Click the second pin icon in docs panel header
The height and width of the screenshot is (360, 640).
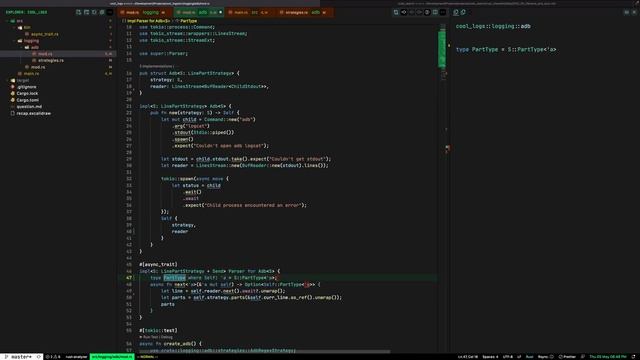point(463,12)
